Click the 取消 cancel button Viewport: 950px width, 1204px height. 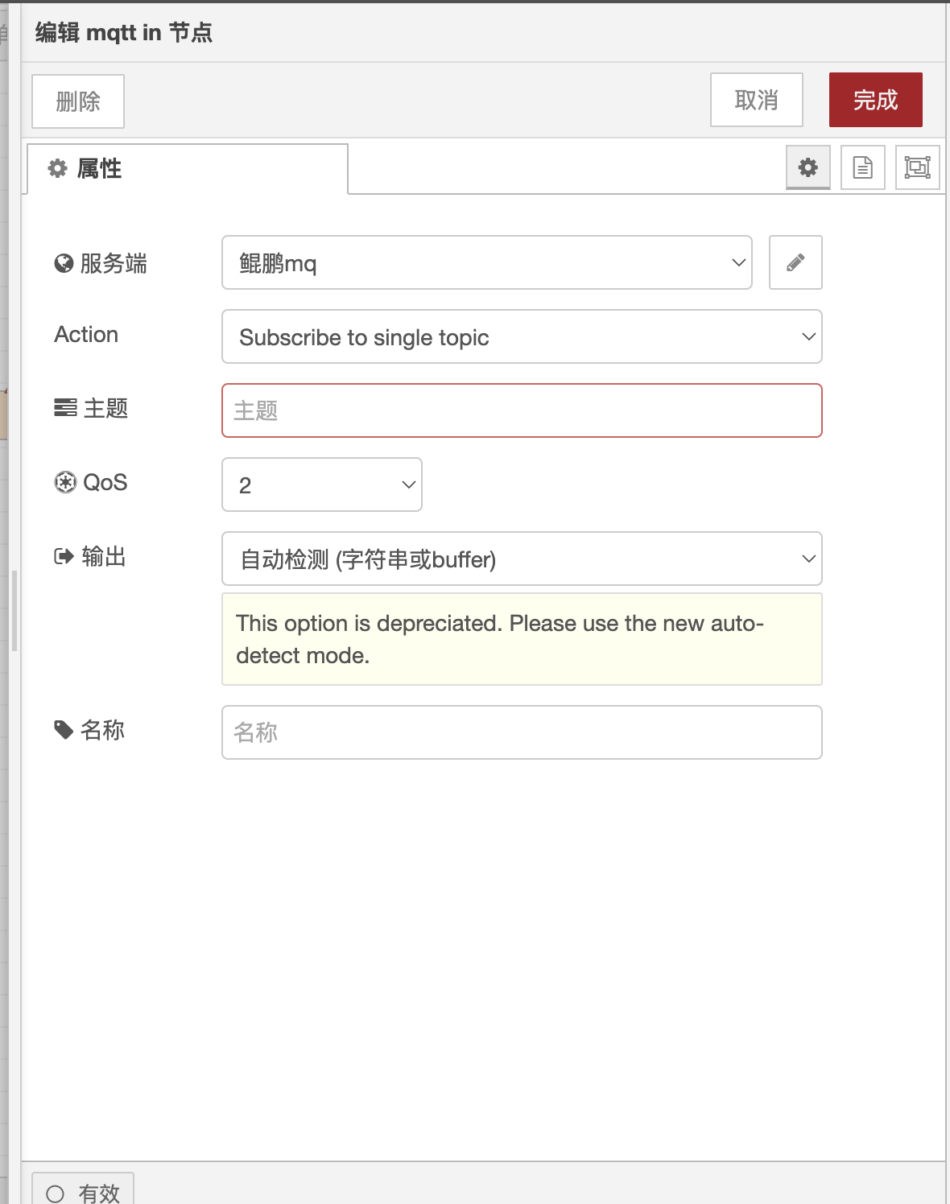(x=757, y=100)
